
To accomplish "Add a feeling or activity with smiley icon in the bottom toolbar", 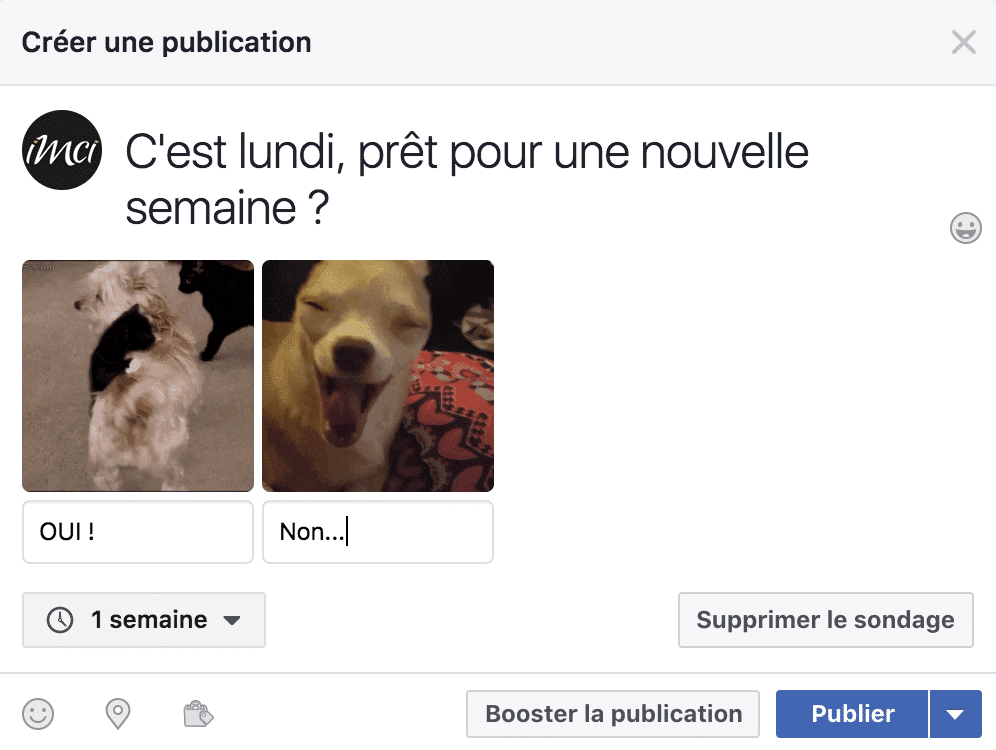I will point(38,714).
